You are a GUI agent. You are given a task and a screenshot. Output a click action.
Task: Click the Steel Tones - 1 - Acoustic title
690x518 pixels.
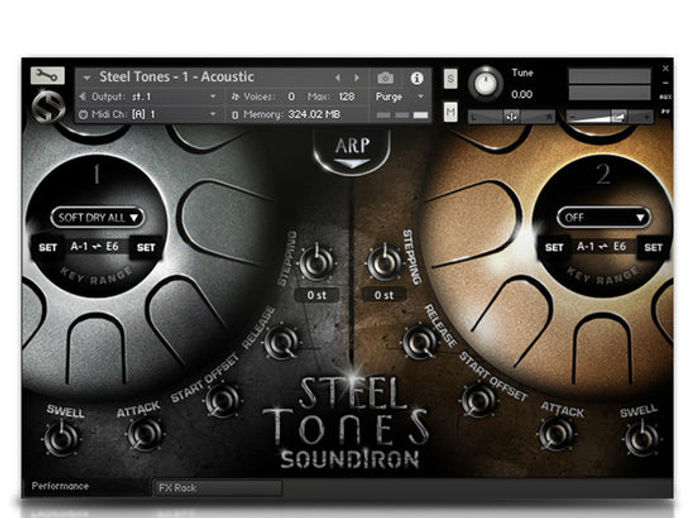point(176,77)
